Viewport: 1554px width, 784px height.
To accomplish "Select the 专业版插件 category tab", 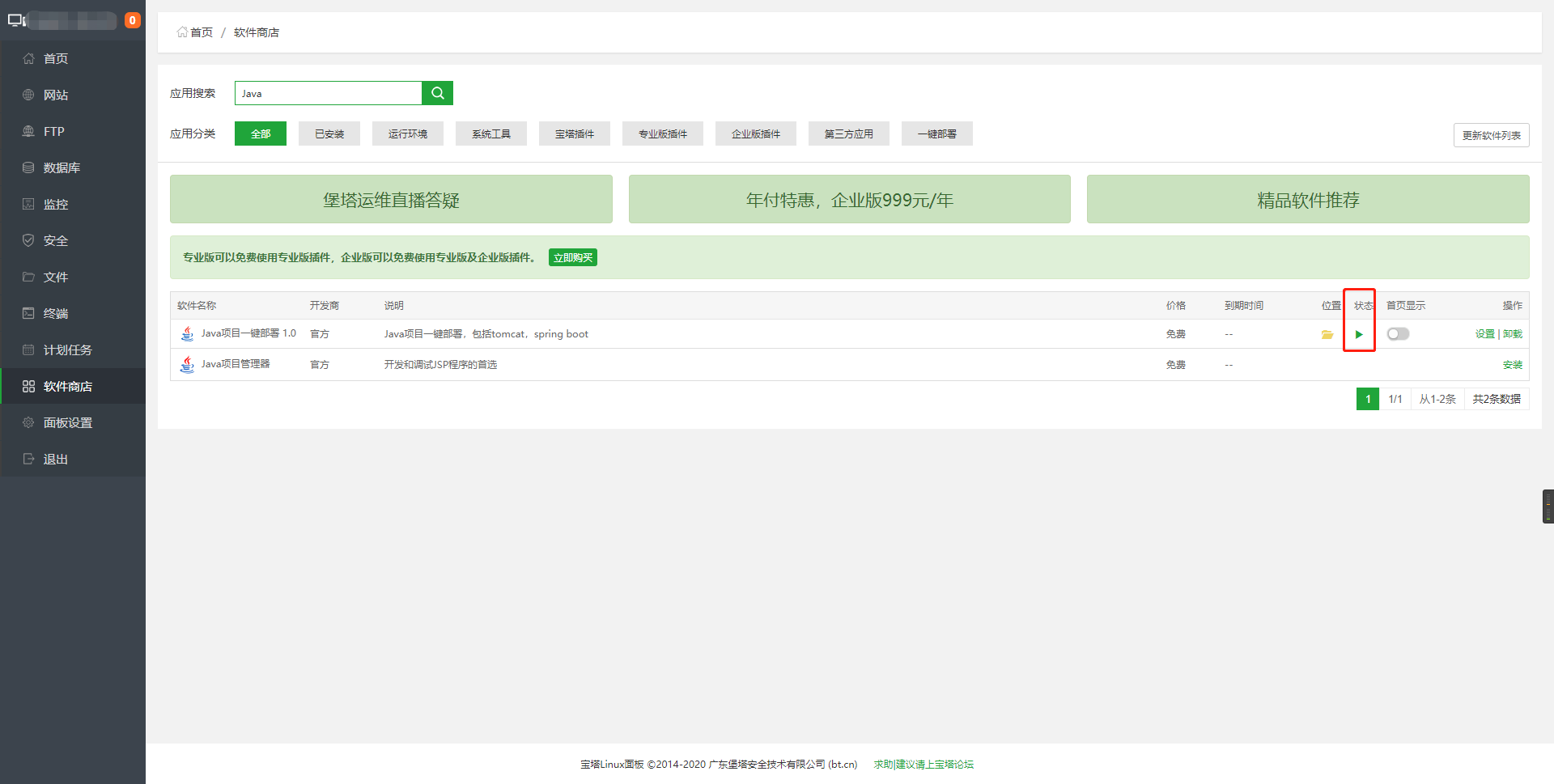I will click(663, 133).
